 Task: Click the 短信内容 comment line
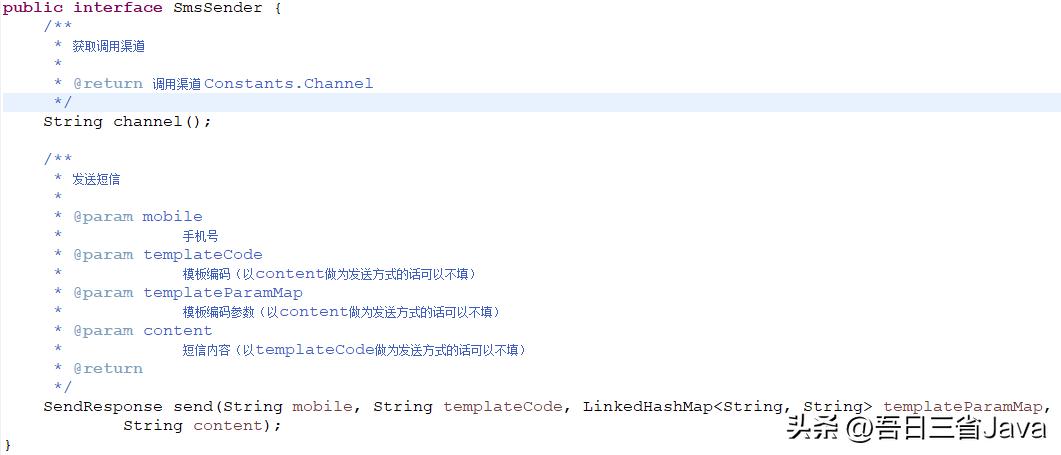click(x=353, y=350)
